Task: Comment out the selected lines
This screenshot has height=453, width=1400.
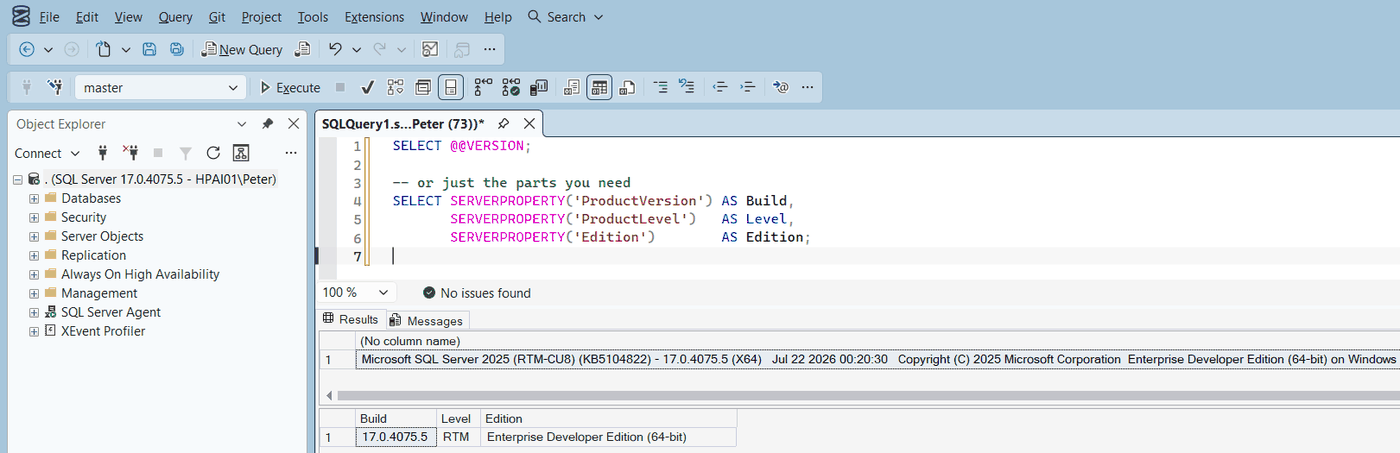Action: (x=660, y=87)
